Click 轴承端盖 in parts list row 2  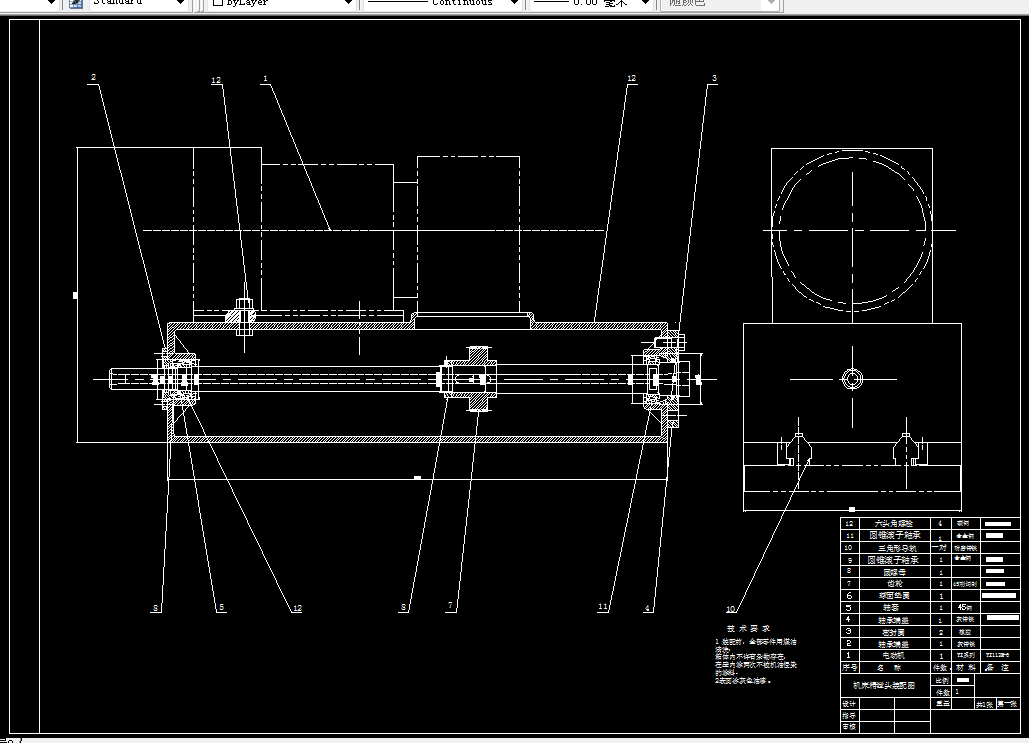point(893,644)
